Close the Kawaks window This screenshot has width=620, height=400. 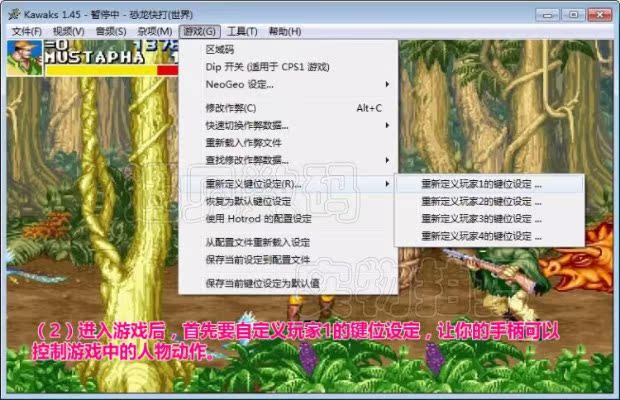pos(599,15)
